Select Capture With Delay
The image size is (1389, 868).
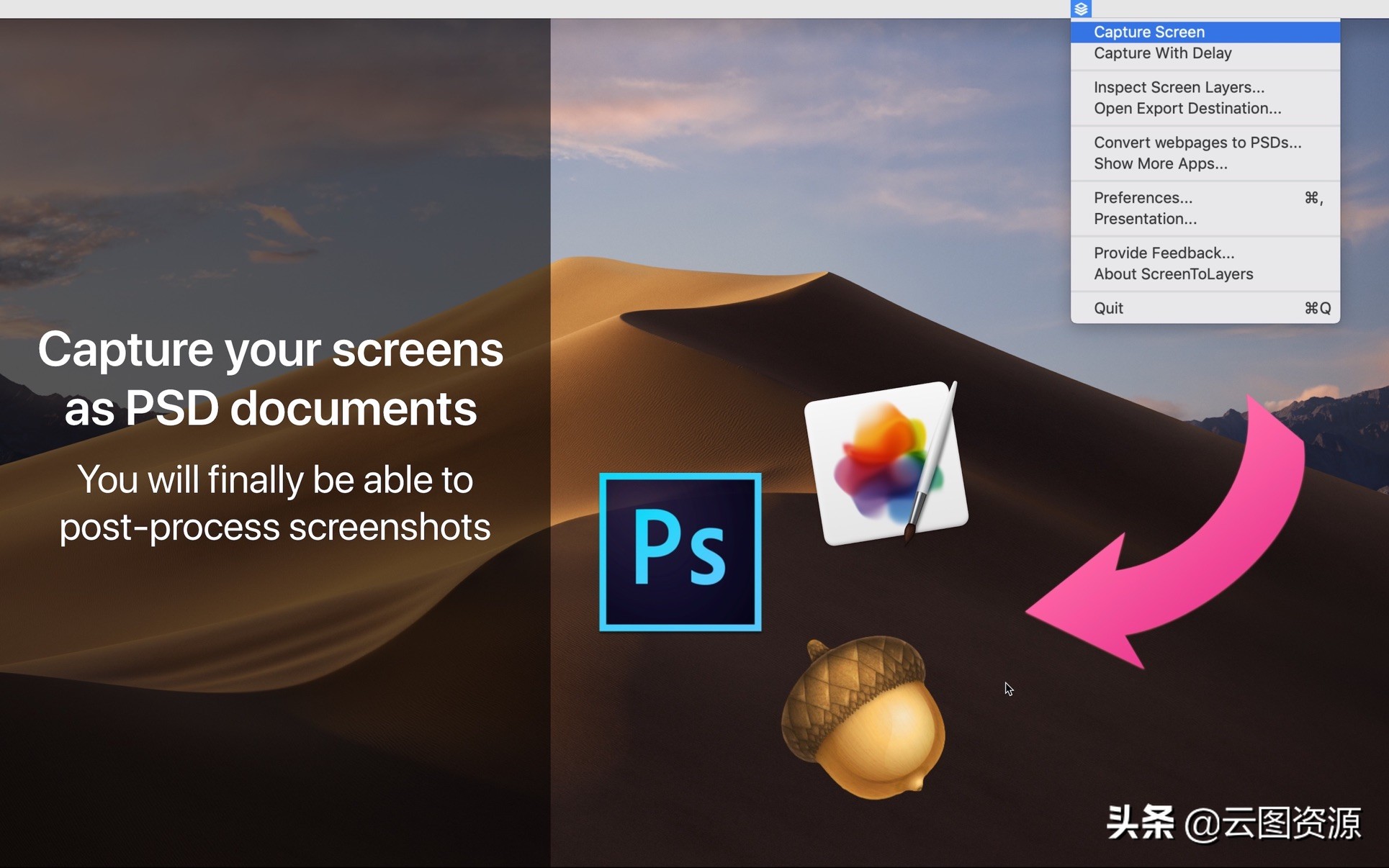[x=1205, y=53]
